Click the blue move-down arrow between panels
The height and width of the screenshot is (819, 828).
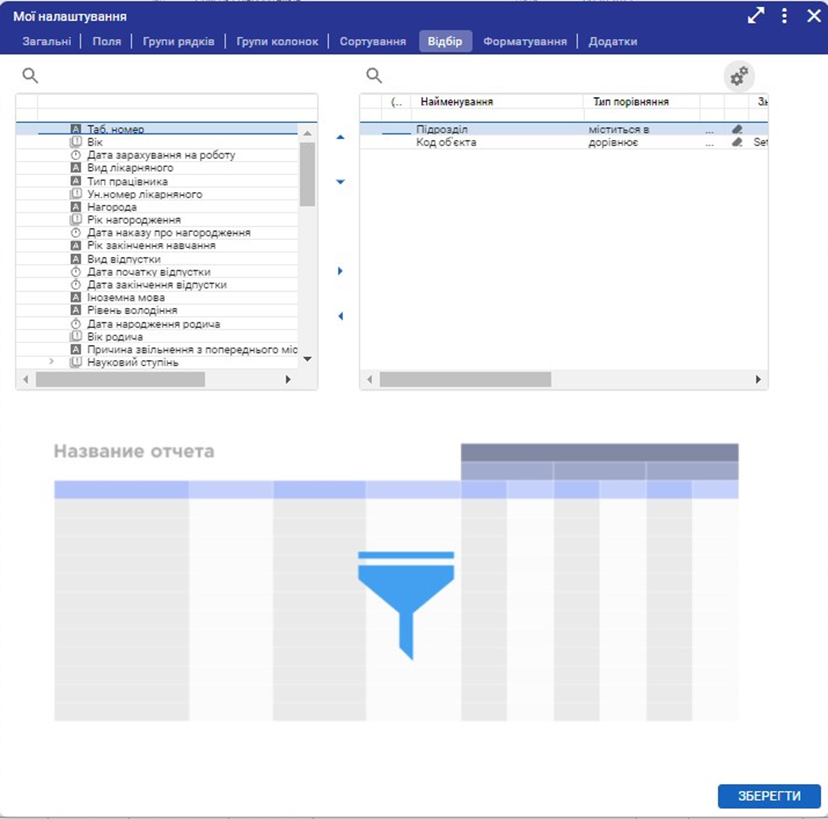340,182
